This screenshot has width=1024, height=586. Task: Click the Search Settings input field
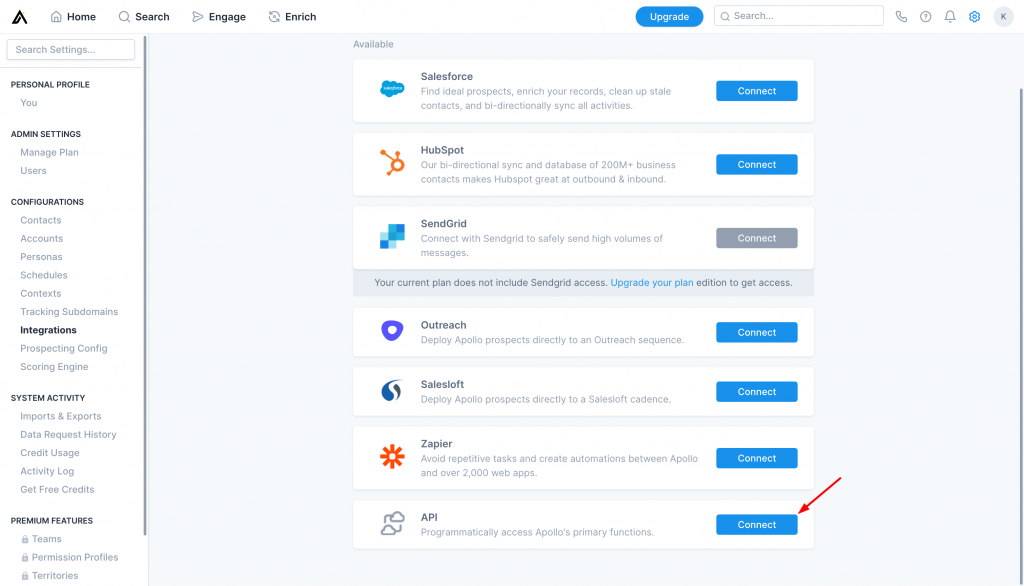tap(71, 50)
